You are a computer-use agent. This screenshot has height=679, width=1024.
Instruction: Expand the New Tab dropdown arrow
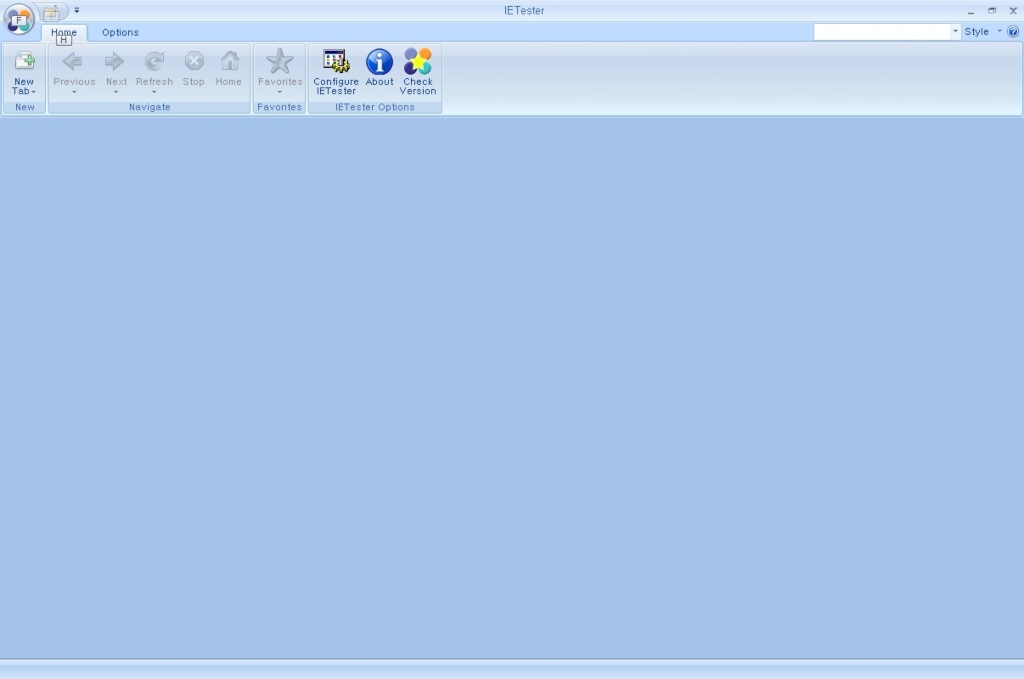34,91
